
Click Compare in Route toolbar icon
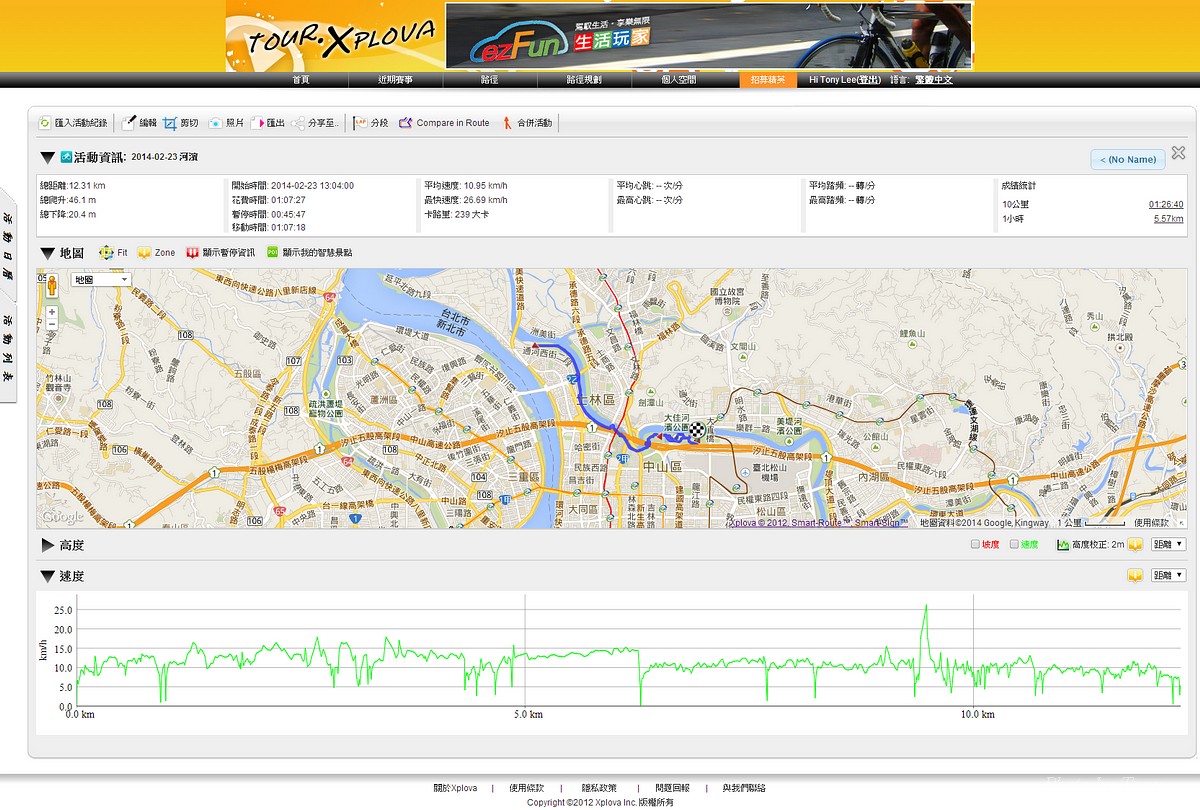tap(405, 123)
